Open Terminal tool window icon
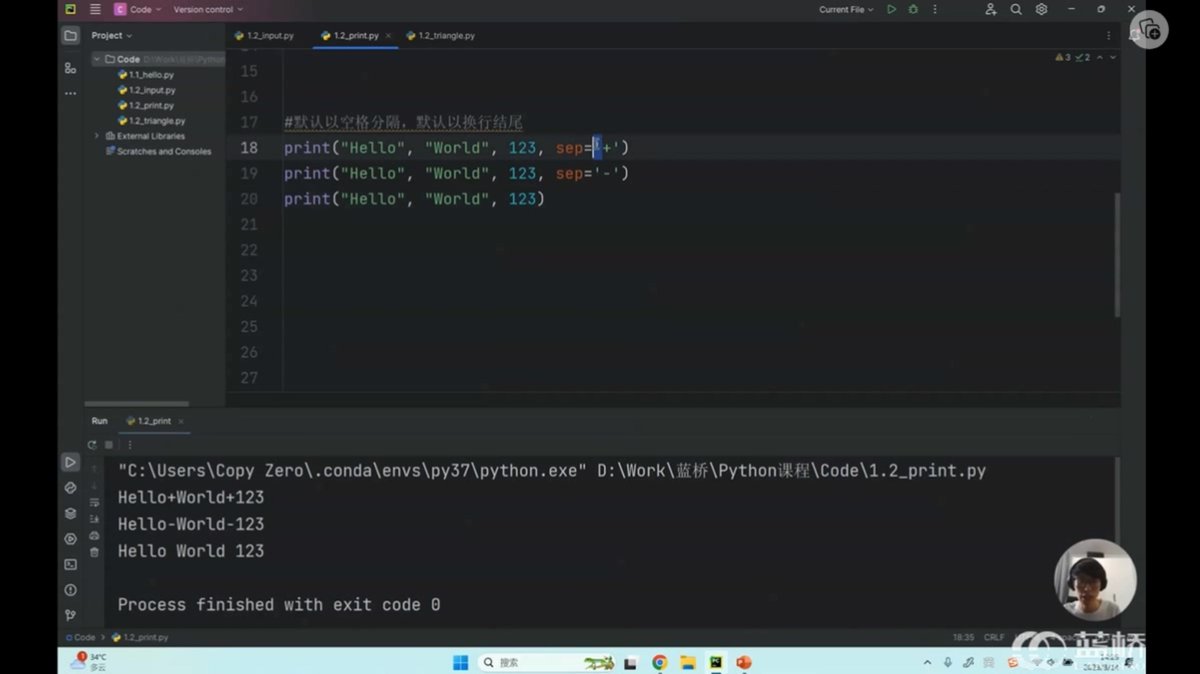 tap(70, 564)
